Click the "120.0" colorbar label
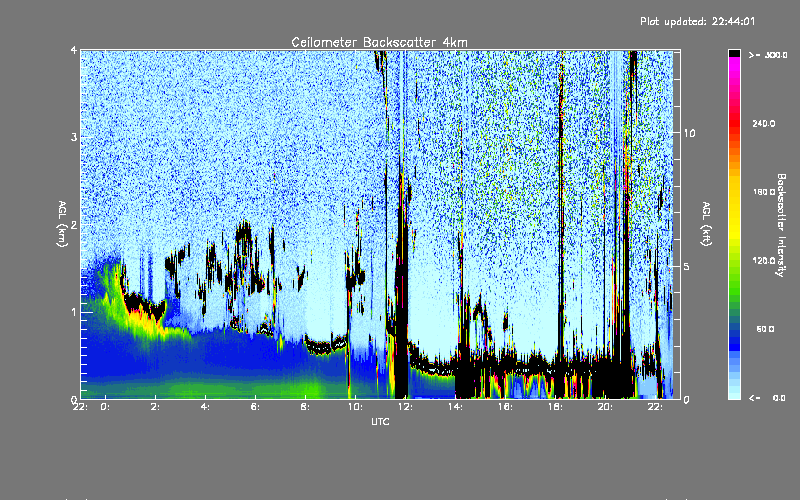 [x=764, y=260]
